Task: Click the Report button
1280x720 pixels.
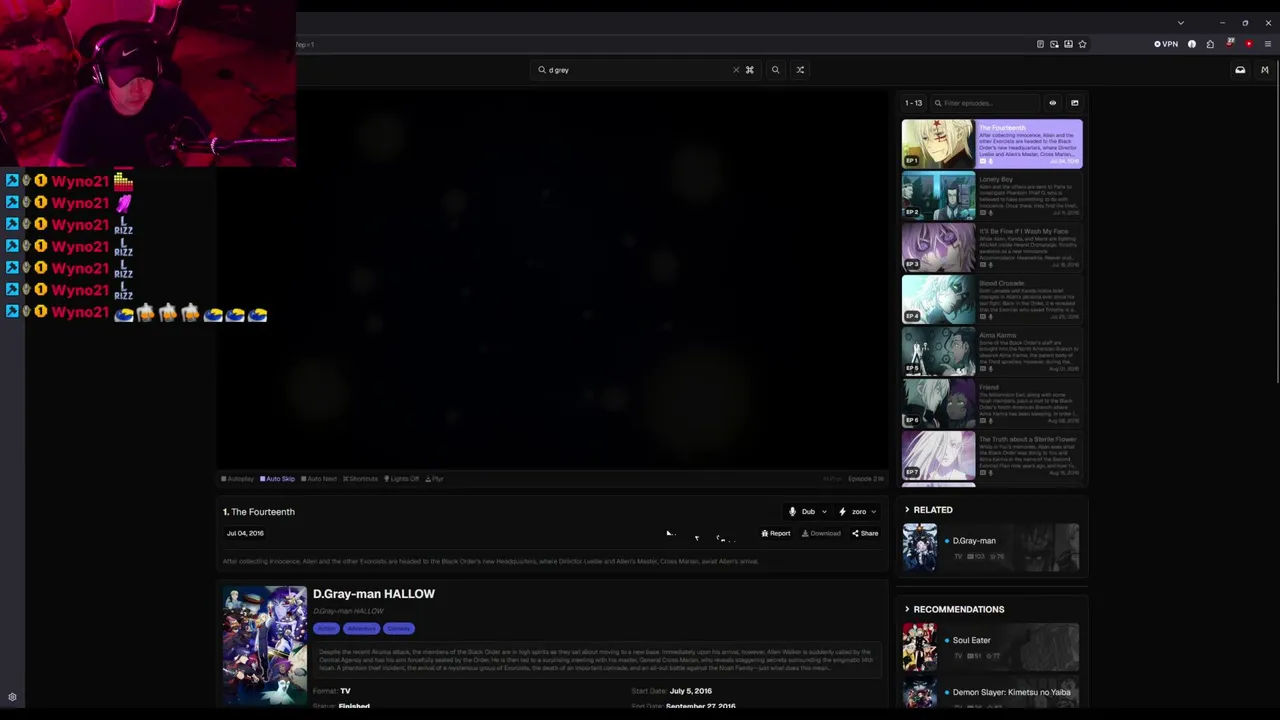Action: pyautogui.click(x=776, y=534)
